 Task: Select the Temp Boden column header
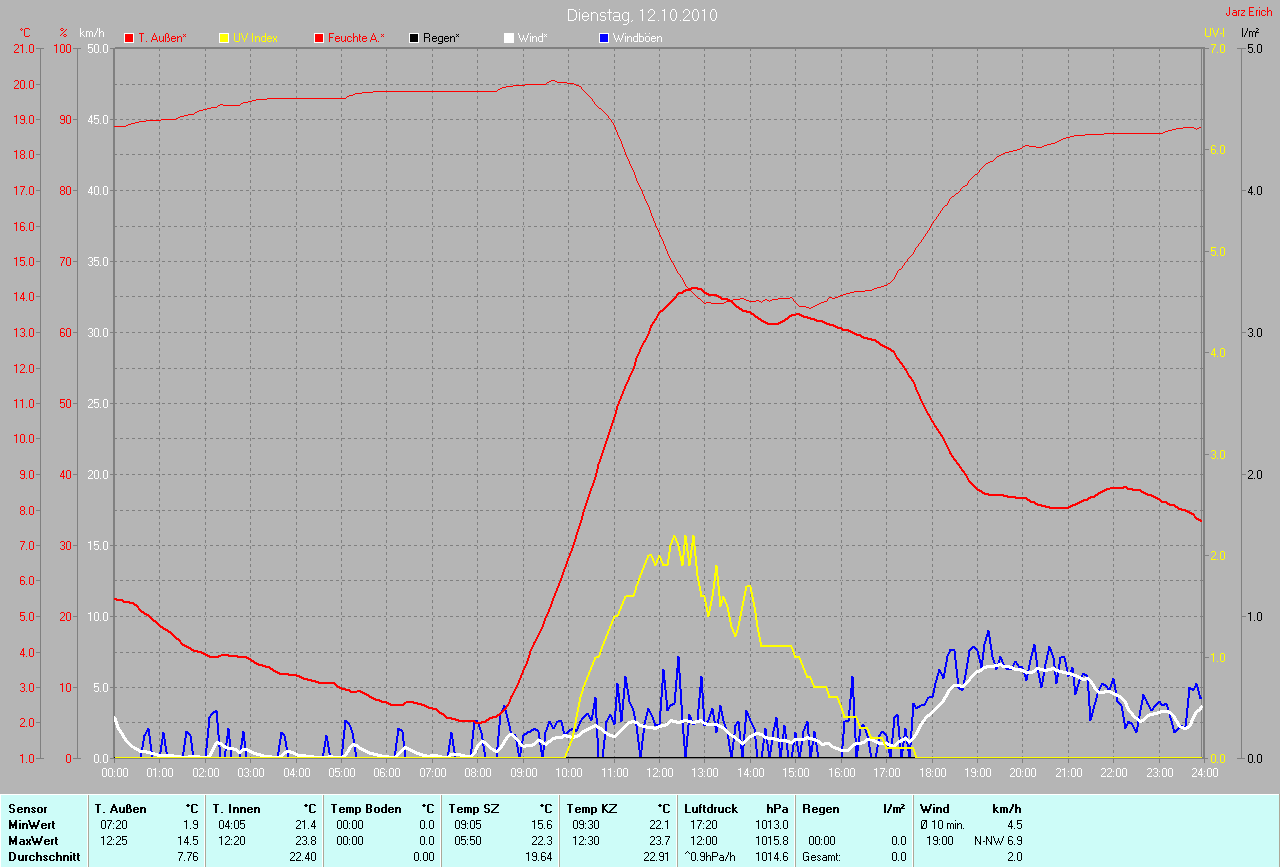click(x=365, y=809)
